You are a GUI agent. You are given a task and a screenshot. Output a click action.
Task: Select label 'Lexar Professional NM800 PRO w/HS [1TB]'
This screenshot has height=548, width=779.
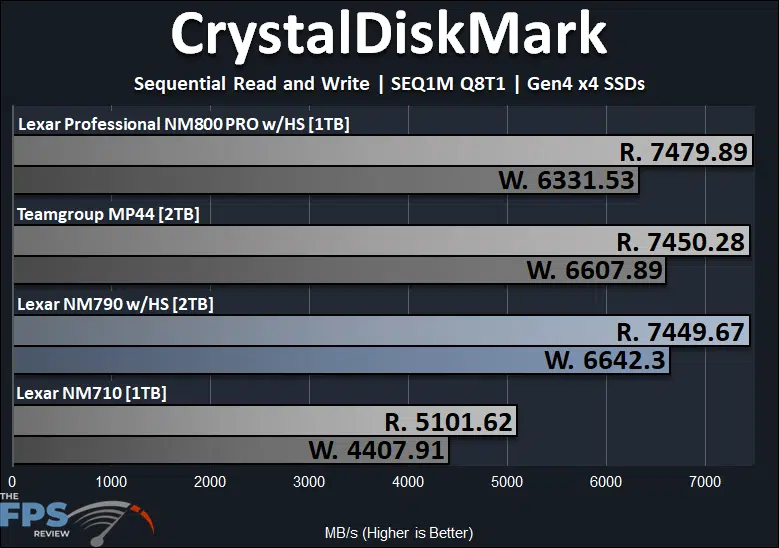pos(183,124)
